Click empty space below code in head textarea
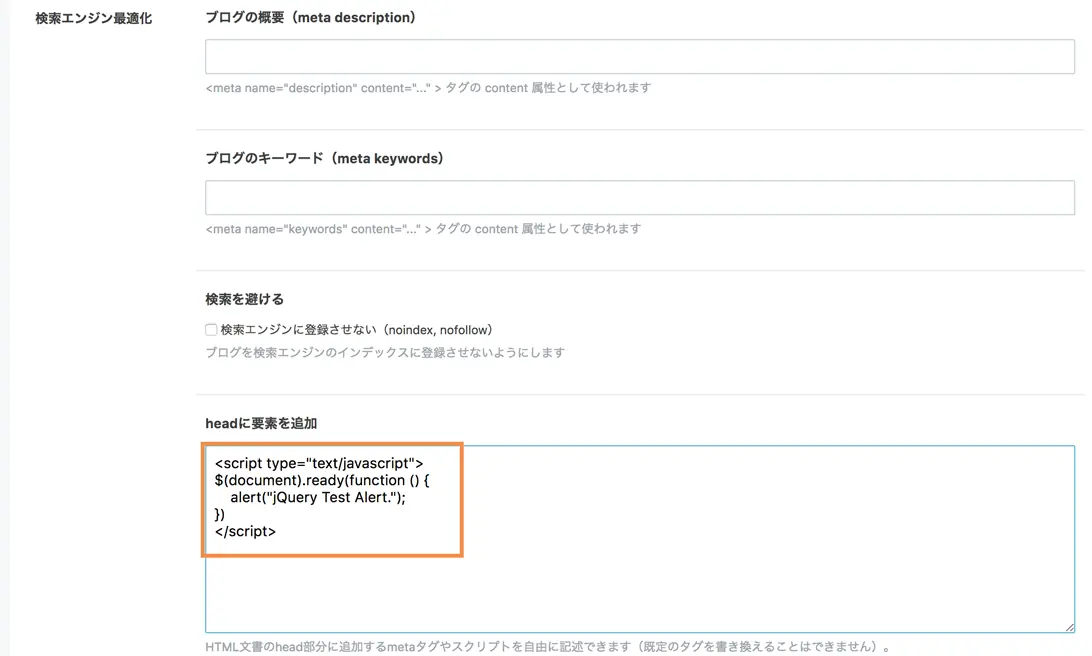The height and width of the screenshot is (656, 1092). pos(639,592)
